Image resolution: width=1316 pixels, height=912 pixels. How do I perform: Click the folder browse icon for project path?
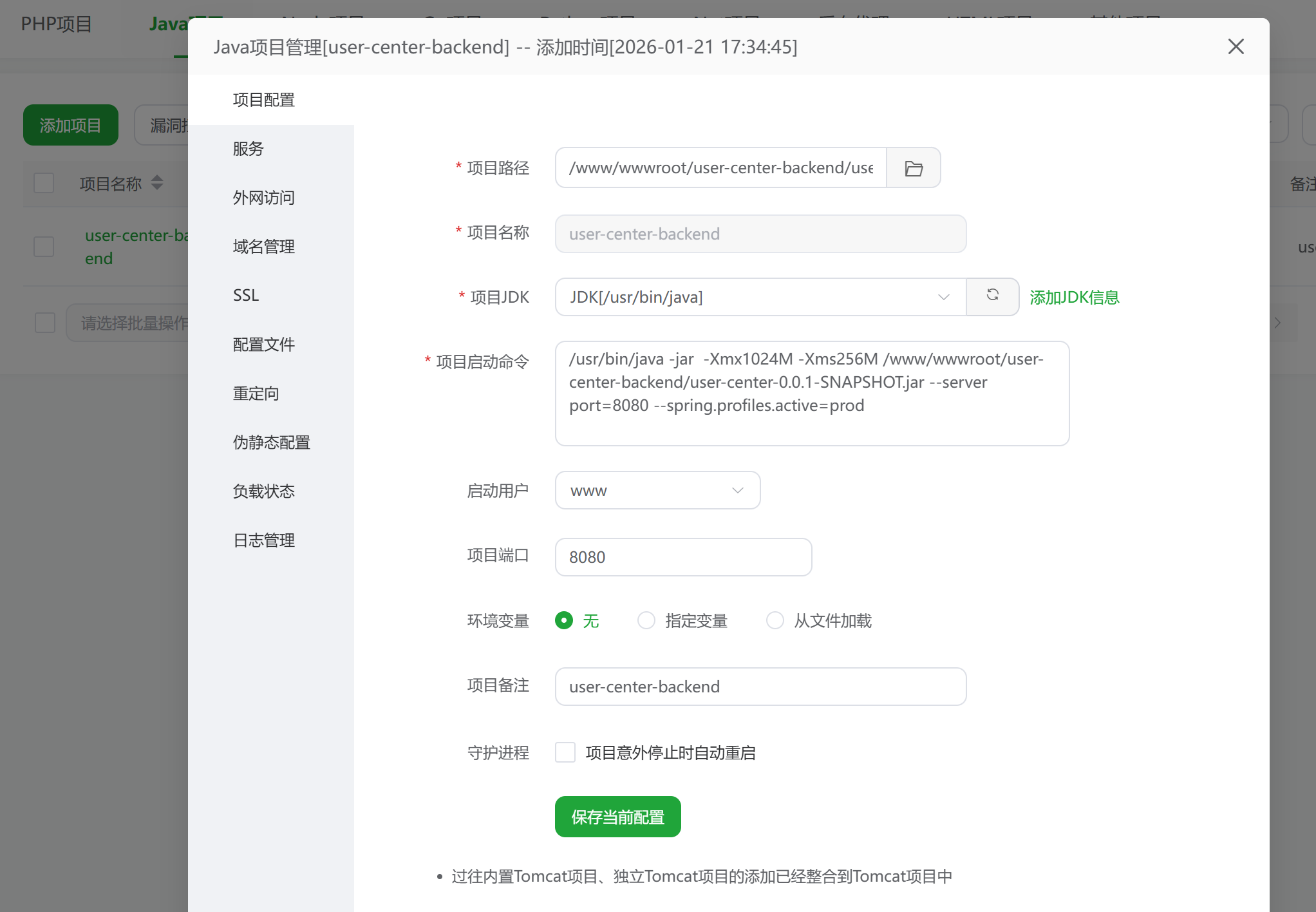(x=913, y=168)
